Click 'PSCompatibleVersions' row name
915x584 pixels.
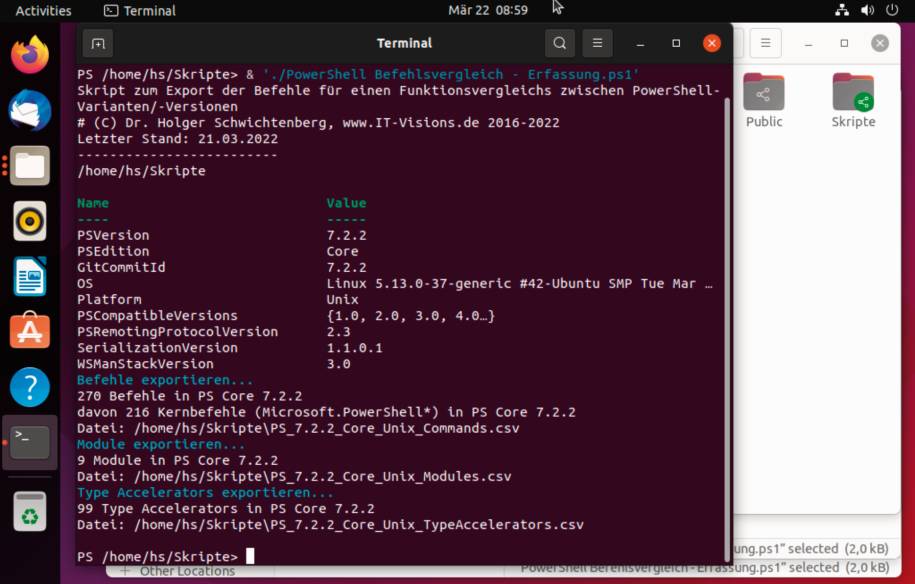pos(158,316)
